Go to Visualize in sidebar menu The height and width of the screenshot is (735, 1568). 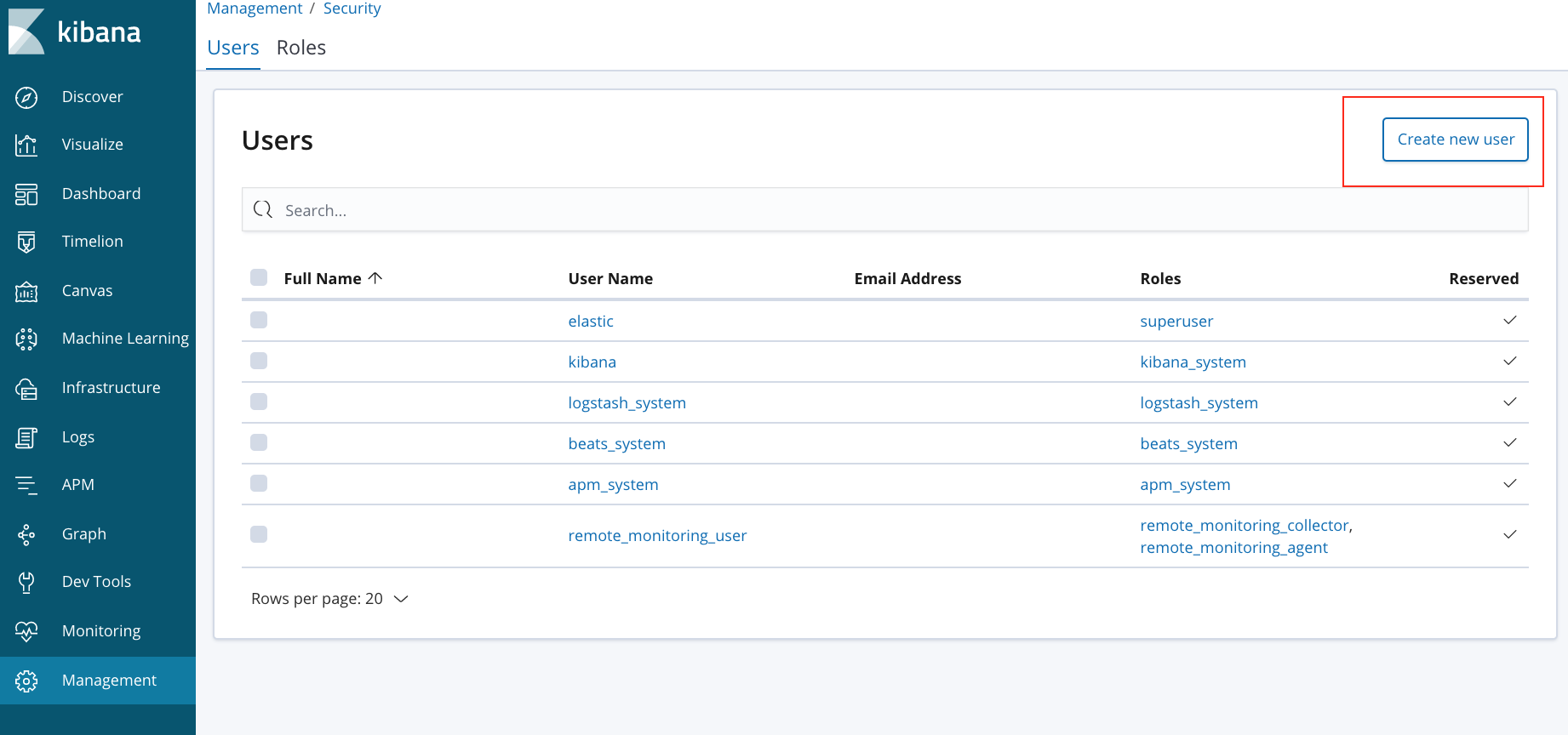(x=93, y=145)
